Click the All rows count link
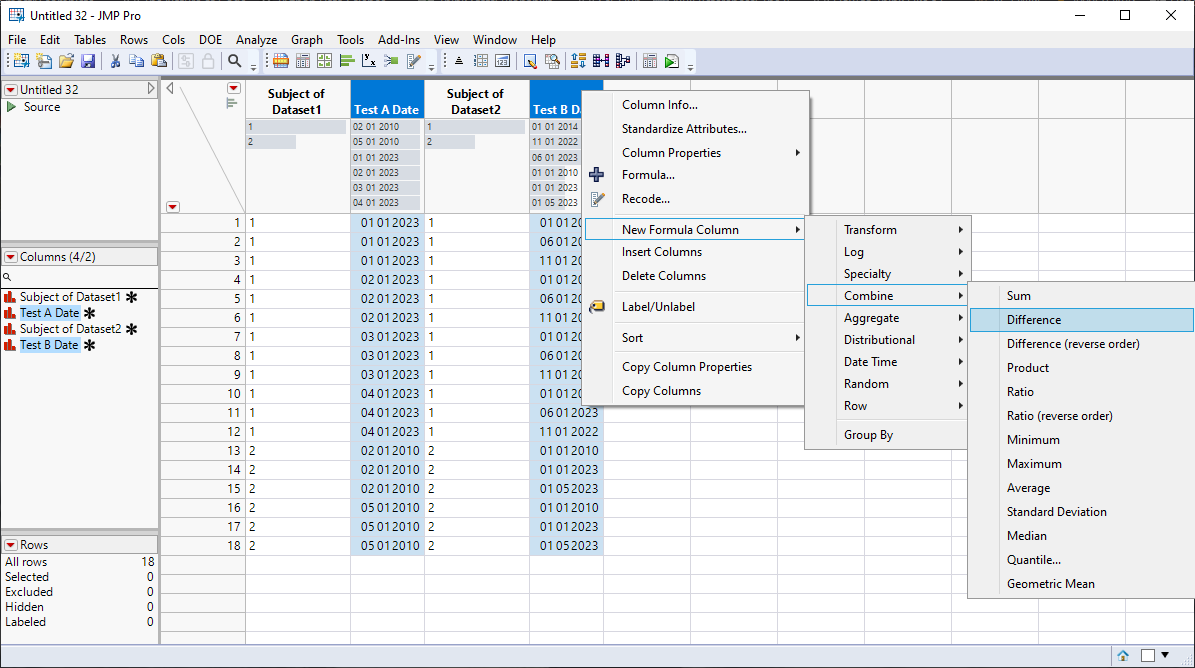The image size is (1195, 668). pos(28,561)
